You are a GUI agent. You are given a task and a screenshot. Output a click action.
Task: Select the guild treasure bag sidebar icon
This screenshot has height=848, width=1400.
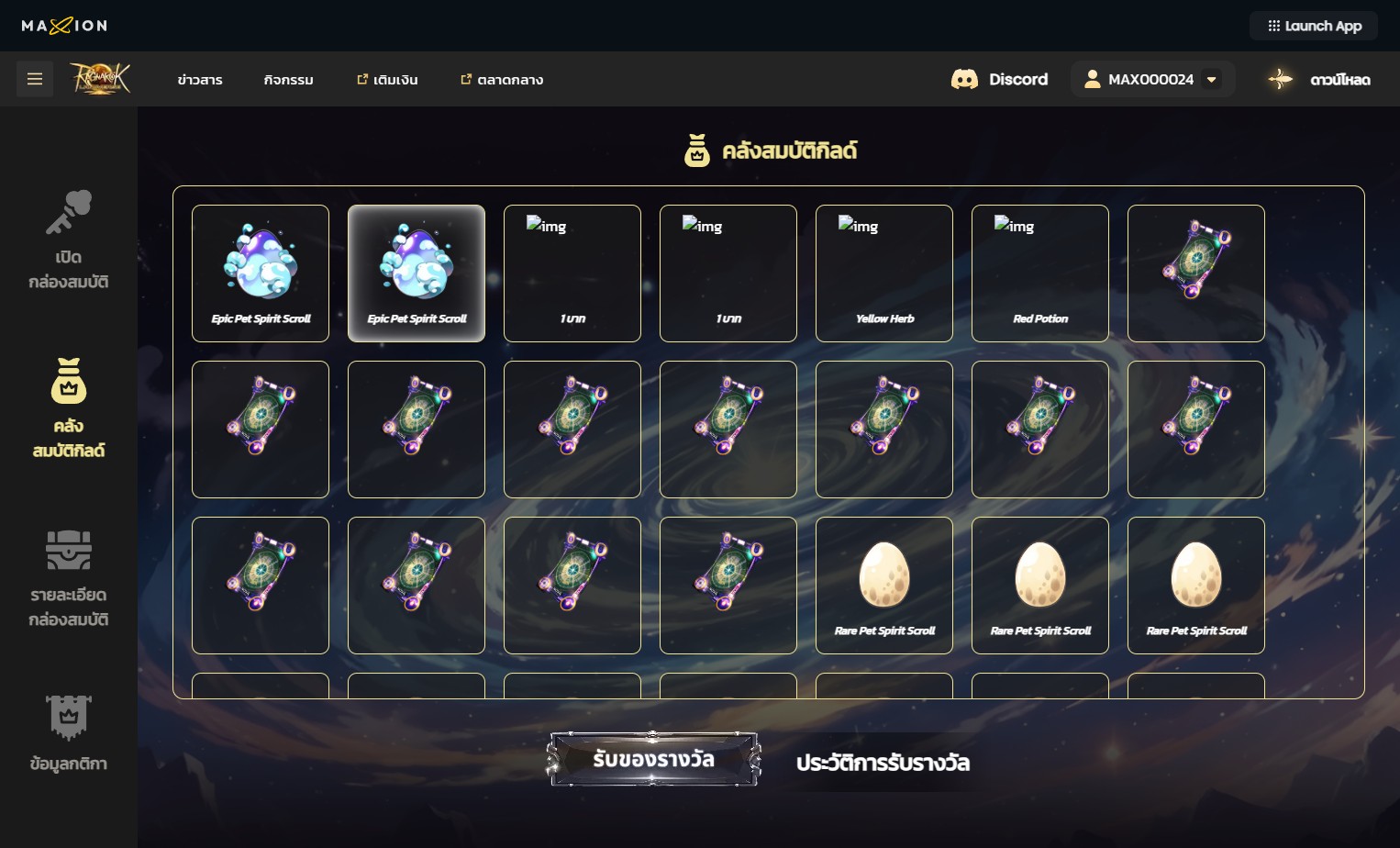tap(69, 381)
